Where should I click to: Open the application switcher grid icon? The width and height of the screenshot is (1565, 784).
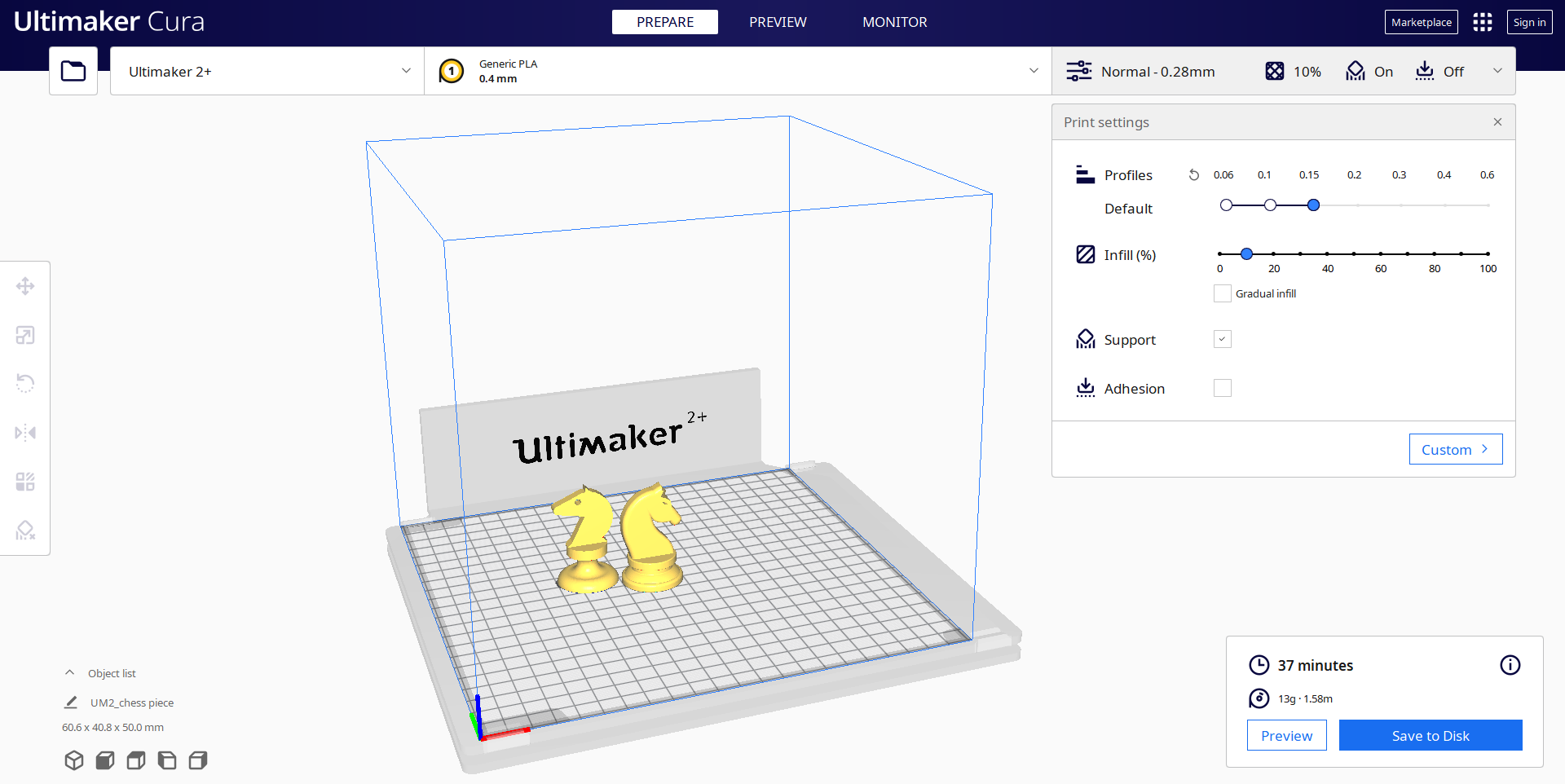[1482, 22]
